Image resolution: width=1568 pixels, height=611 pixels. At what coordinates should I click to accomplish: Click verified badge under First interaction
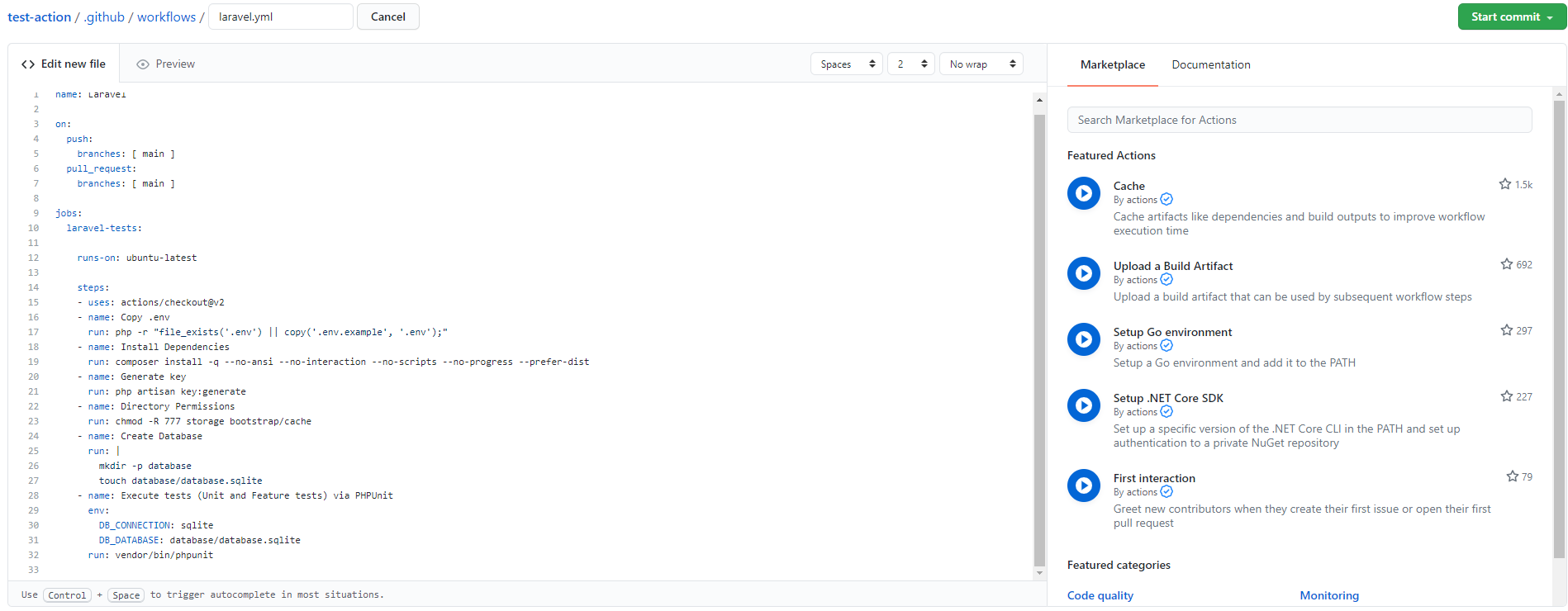pyautogui.click(x=1166, y=491)
